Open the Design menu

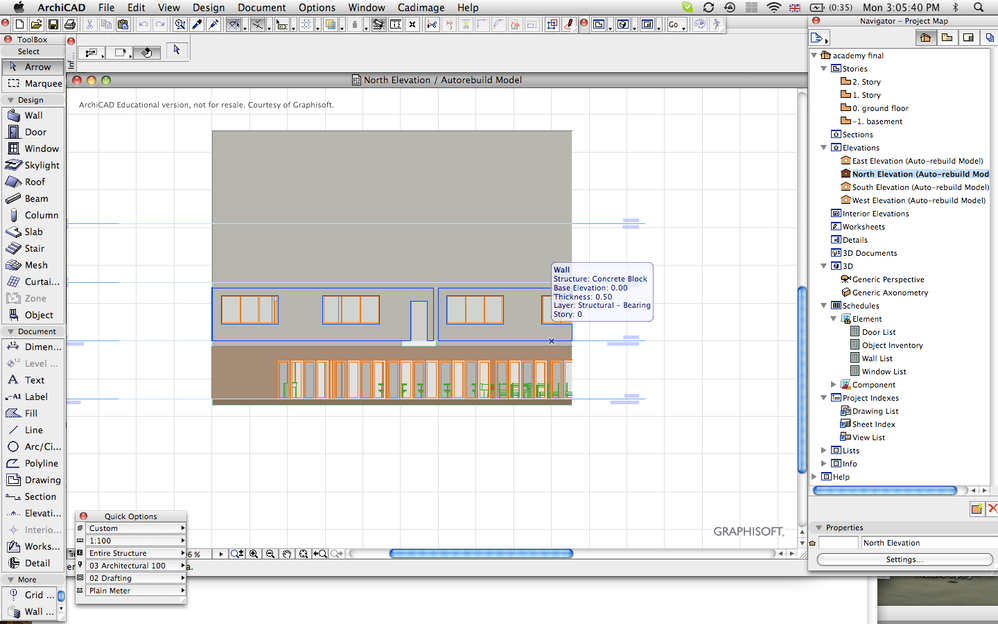coord(208,7)
